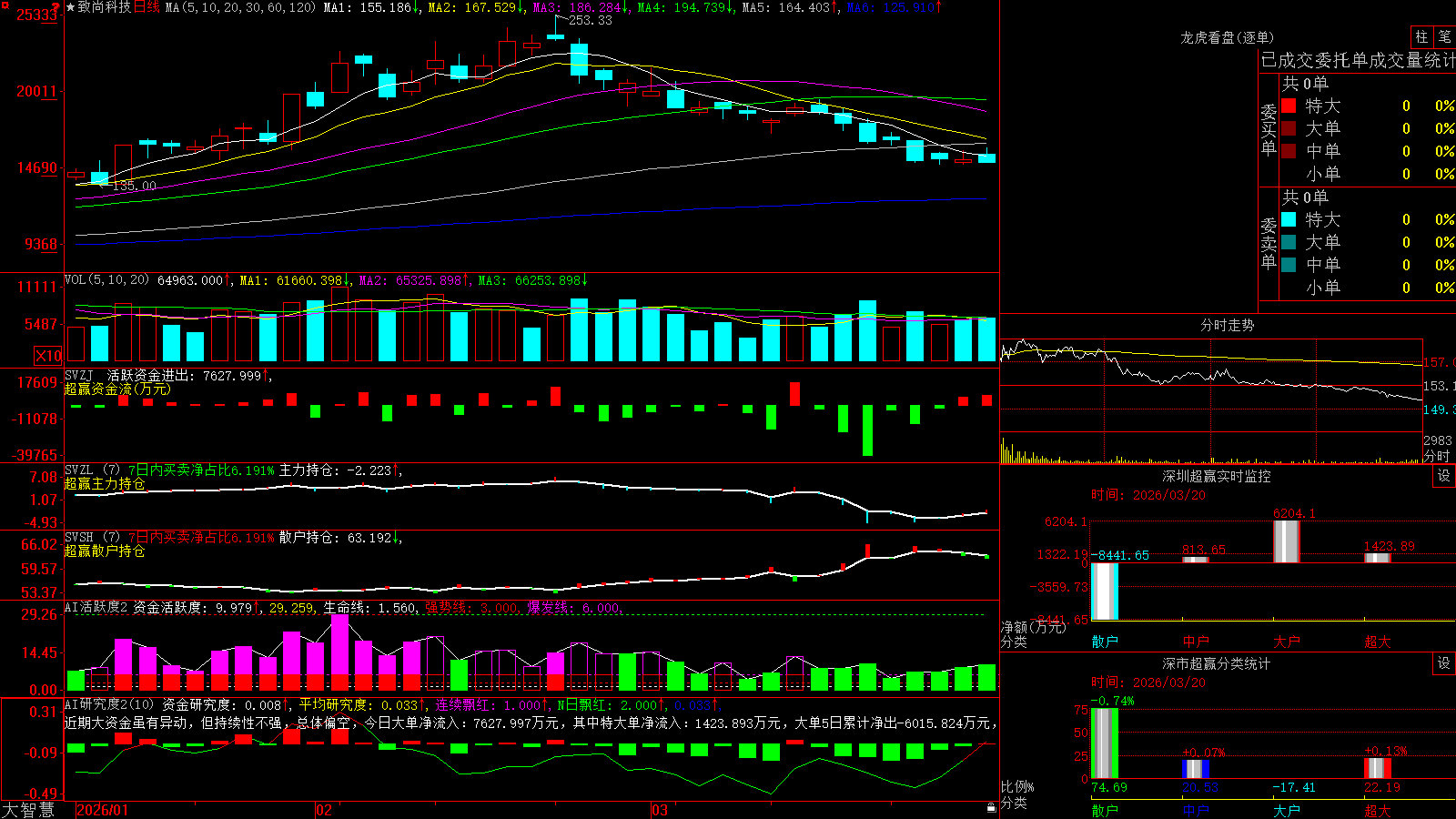
Task: Click red 特大 buy-order color swatch
Action: click(x=1289, y=106)
